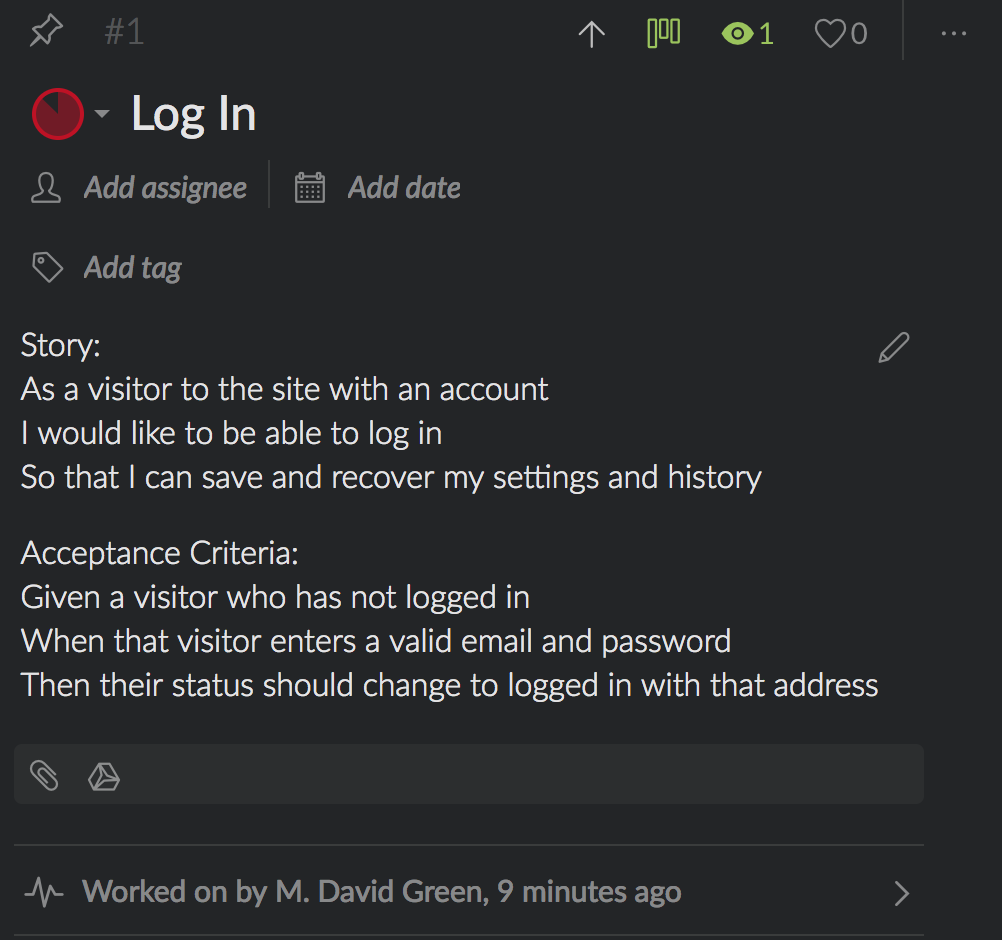Click Add assignee
This screenshot has height=940, width=1002.
[x=165, y=188]
